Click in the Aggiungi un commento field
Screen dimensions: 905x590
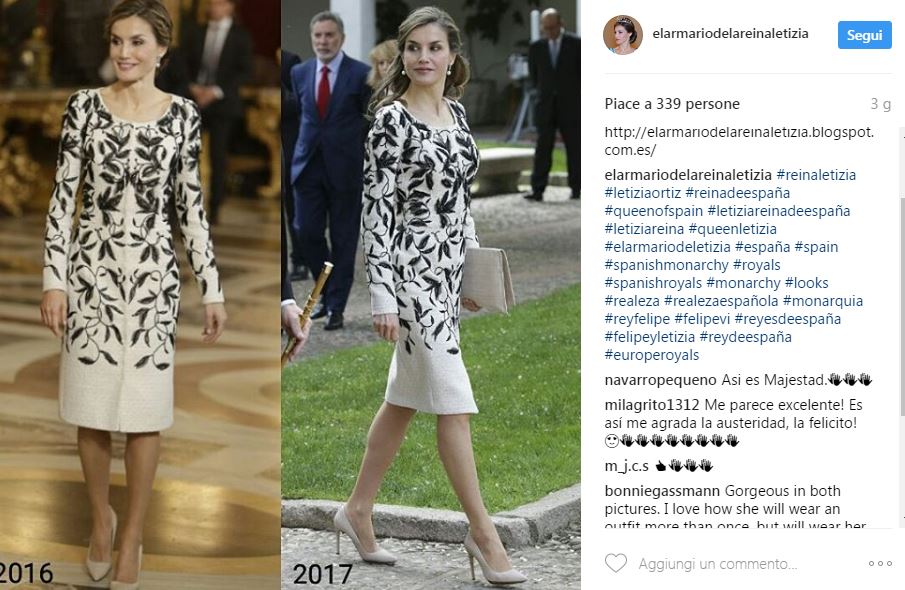(x=717, y=563)
